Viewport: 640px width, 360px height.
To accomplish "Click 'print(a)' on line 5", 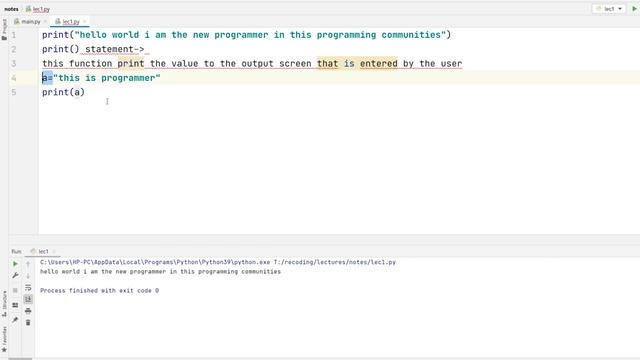I will [63, 92].
